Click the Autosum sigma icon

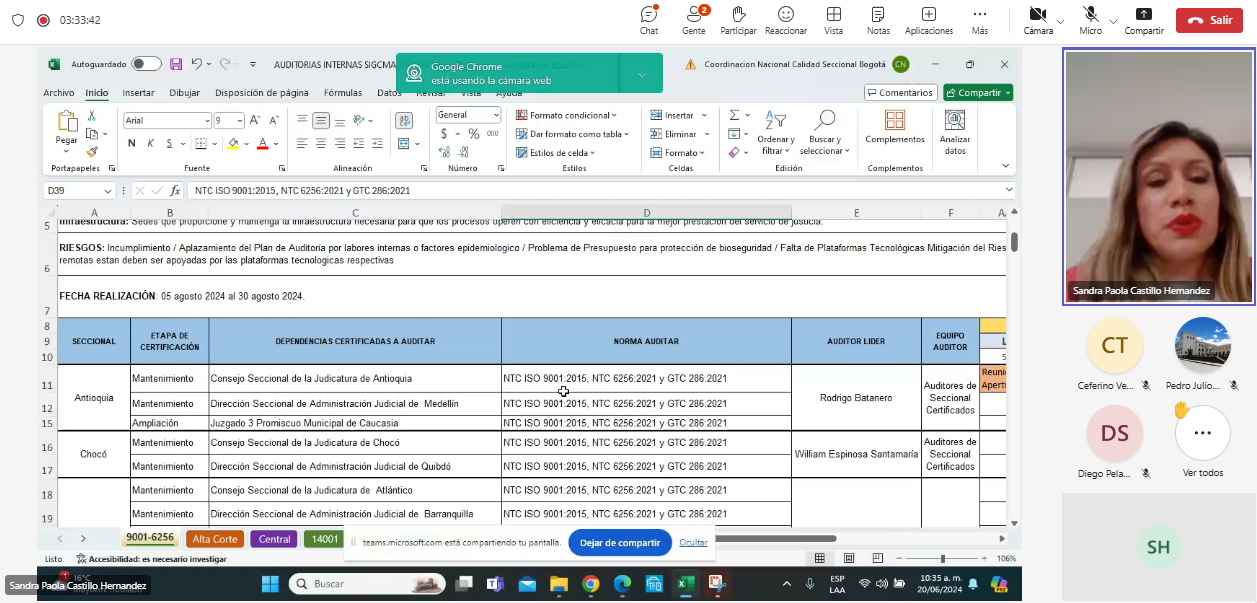734,116
